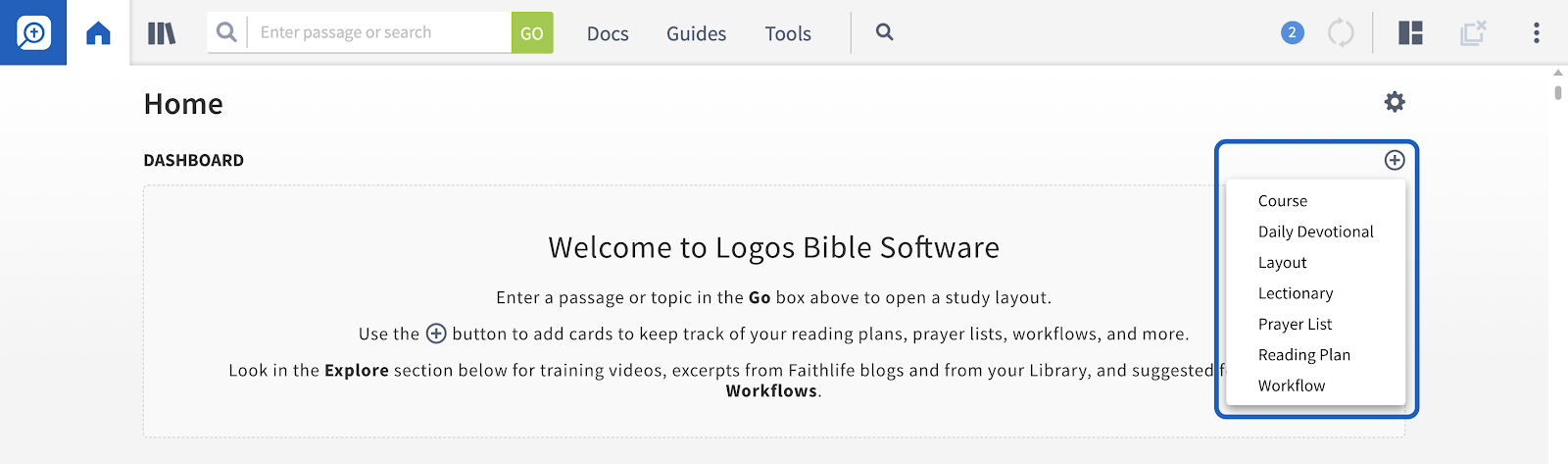Open the Guides menu
Screen dimensions: 1568x464
pos(697,33)
